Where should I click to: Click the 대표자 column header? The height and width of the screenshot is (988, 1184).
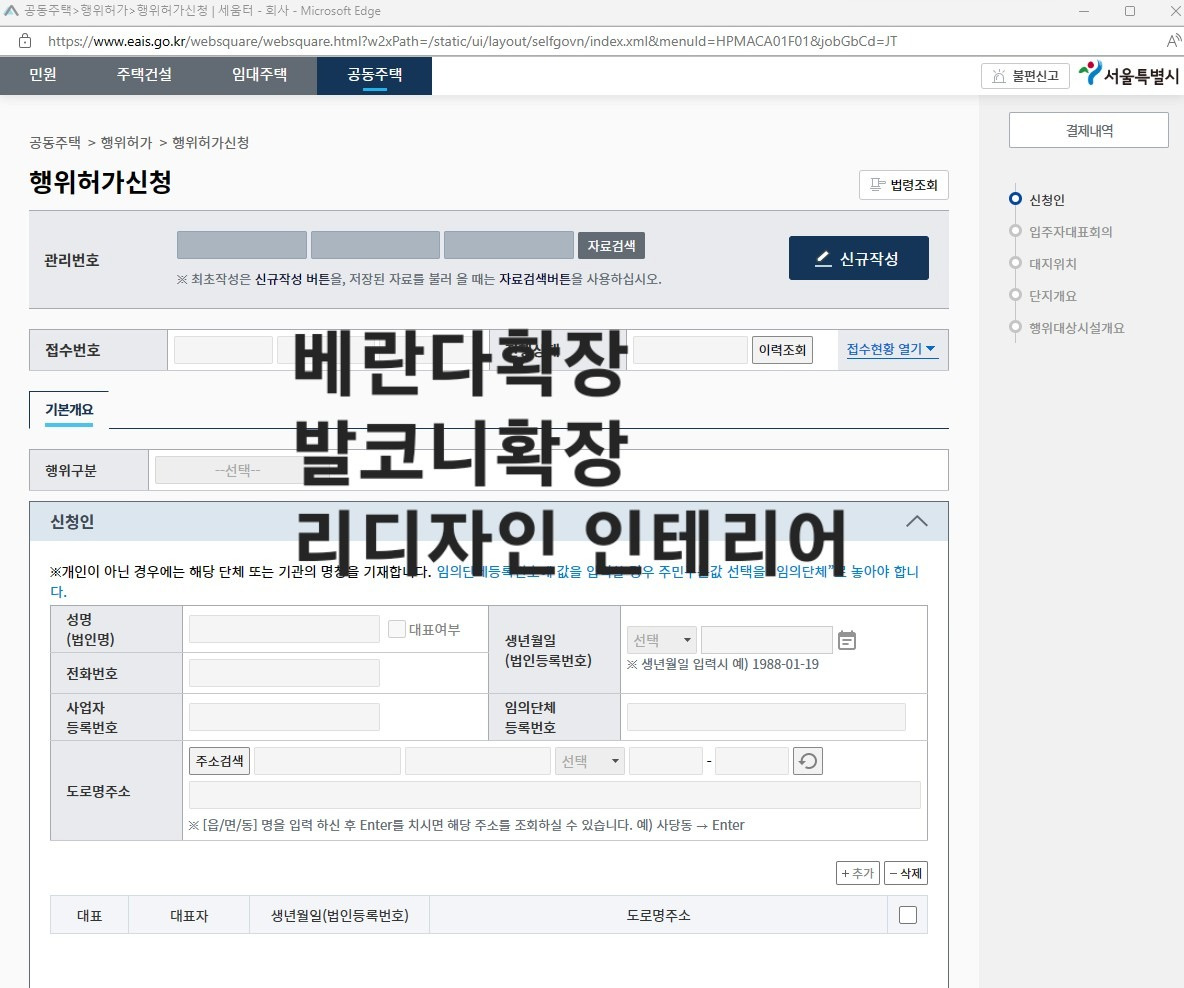[189, 915]
